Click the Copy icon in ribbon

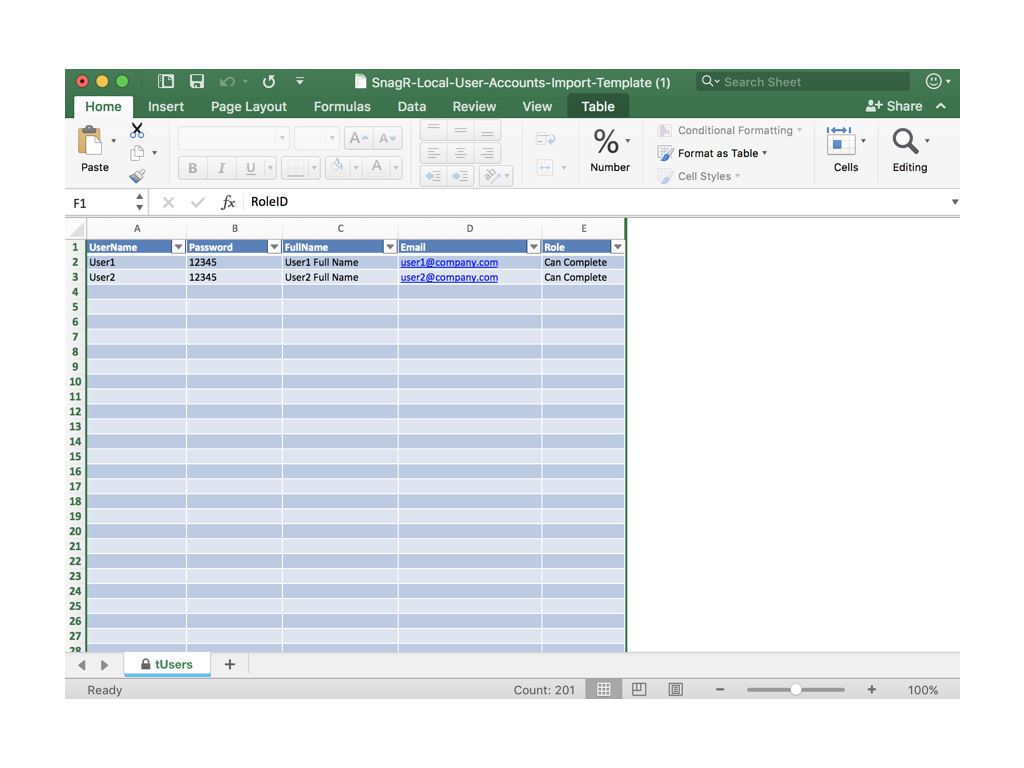(x=137, y=153)
